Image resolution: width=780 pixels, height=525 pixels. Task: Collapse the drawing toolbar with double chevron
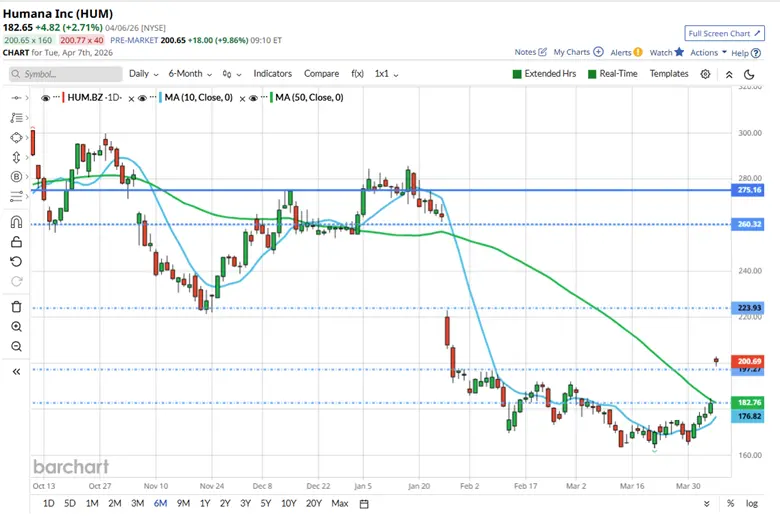[x=16, y=372]
